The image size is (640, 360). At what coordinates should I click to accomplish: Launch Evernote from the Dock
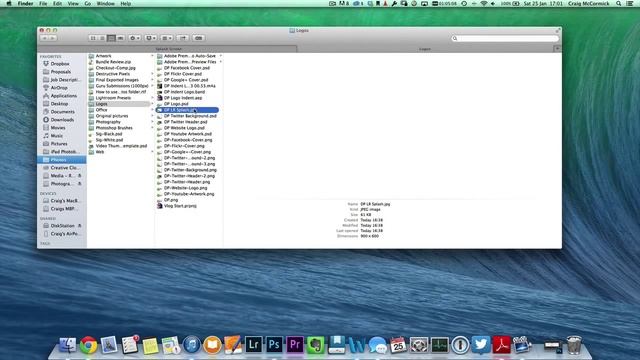pos(316,345)
